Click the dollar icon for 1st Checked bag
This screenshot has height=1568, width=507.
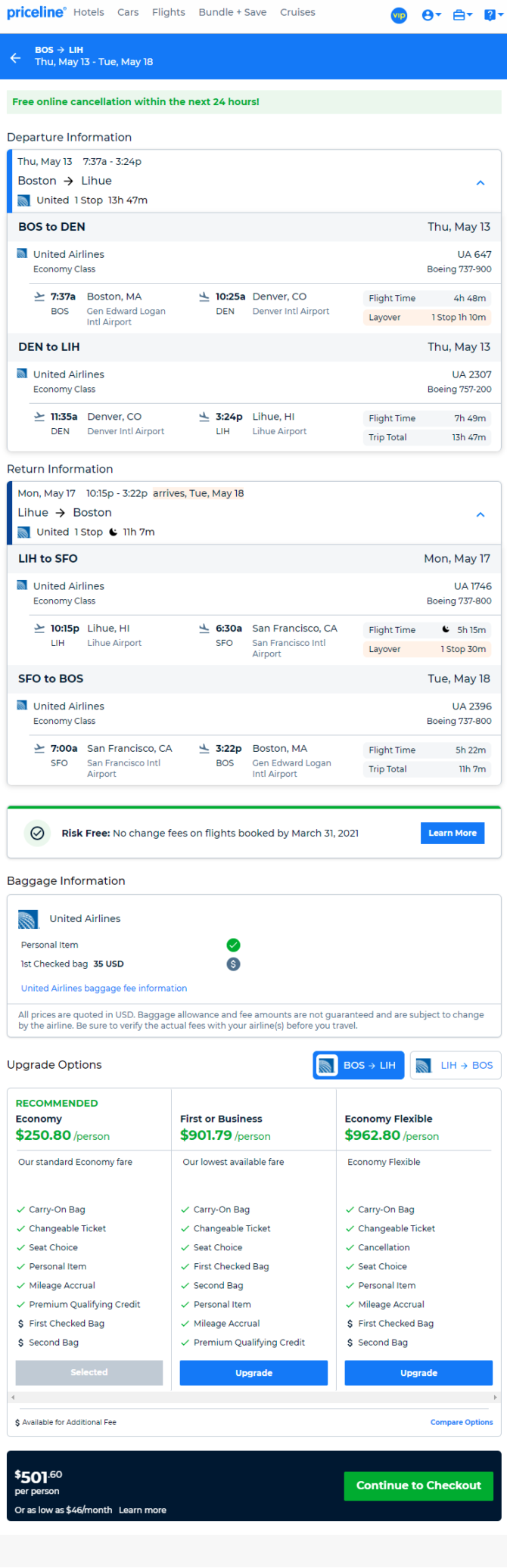[x=233, y=964]
